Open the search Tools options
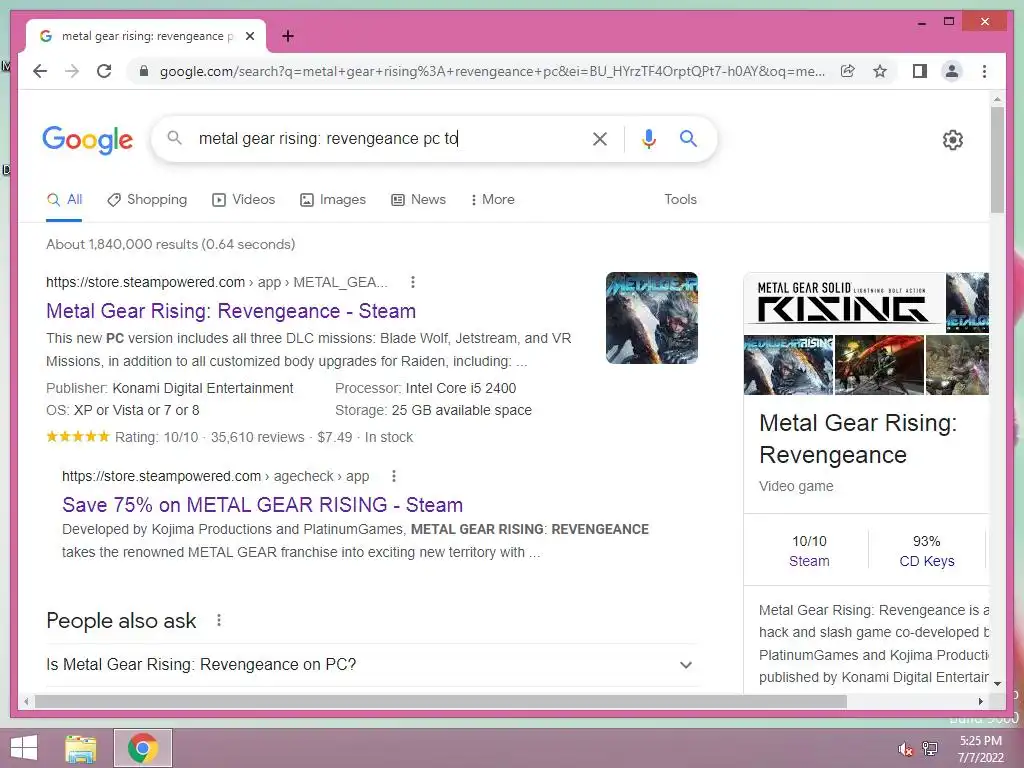This screenshot has width=1024, height=768. 680,200
